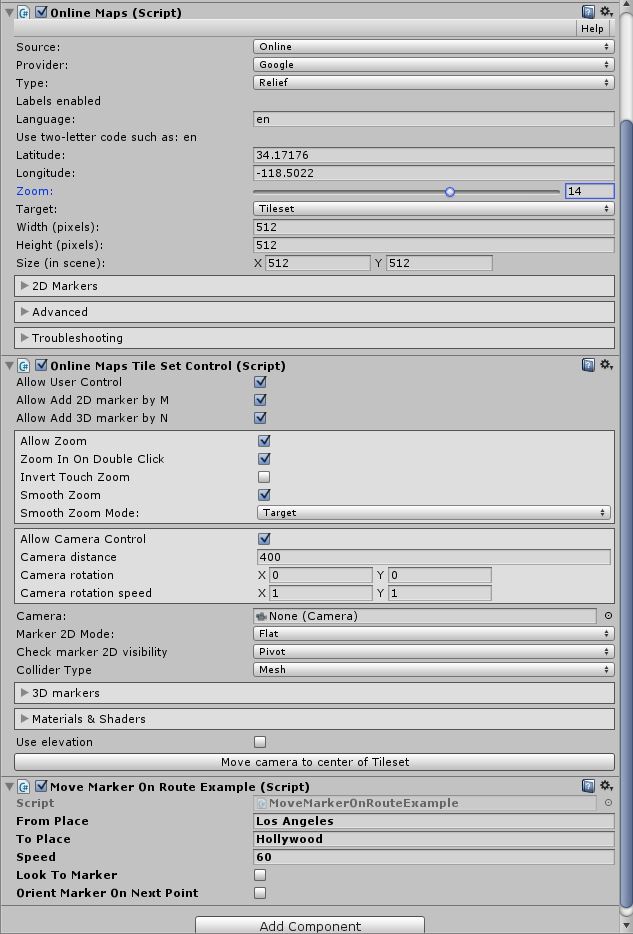The image size is (633, 934).
Task: Click the Add Component button
Action: 310,926
